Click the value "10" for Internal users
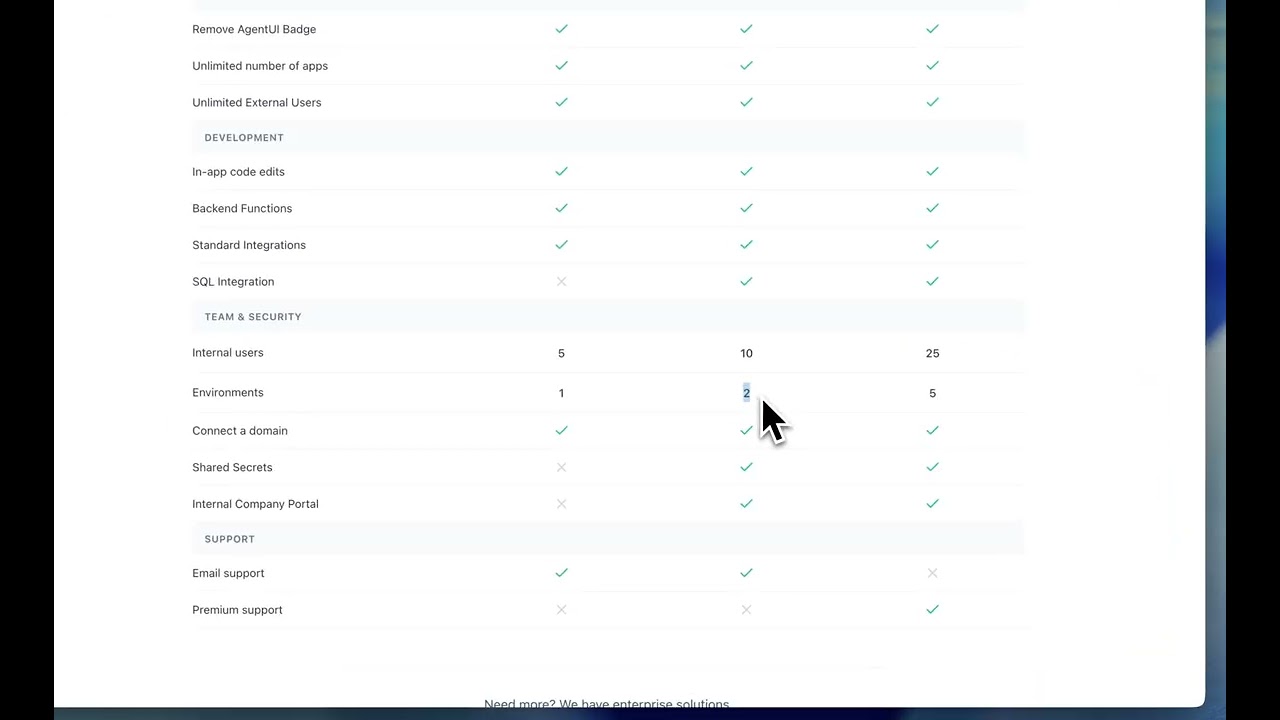 click(746, 353)
